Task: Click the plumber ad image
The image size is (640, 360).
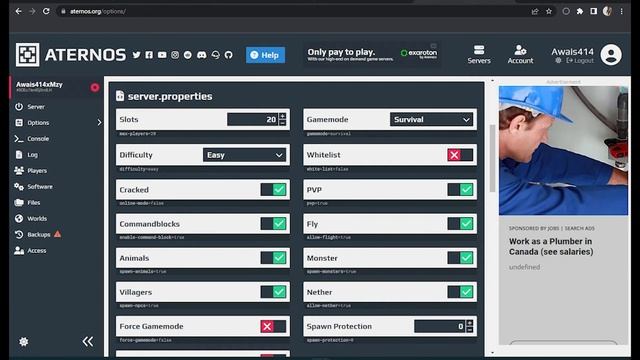Action: [x=563, y=150]
